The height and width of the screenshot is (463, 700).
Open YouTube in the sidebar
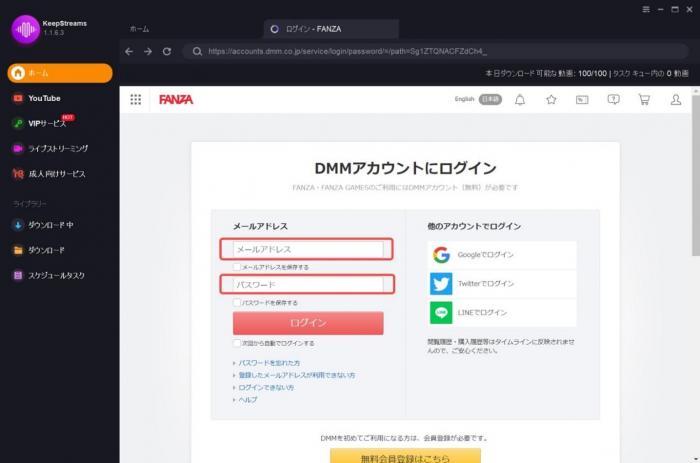(44, 98)
